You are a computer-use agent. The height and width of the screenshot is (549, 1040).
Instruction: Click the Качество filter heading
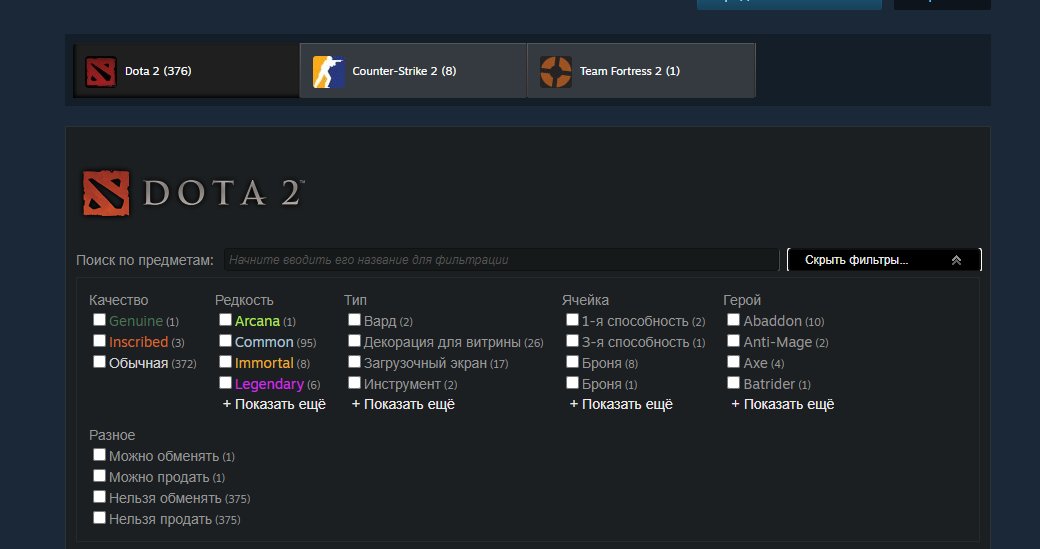119,300
